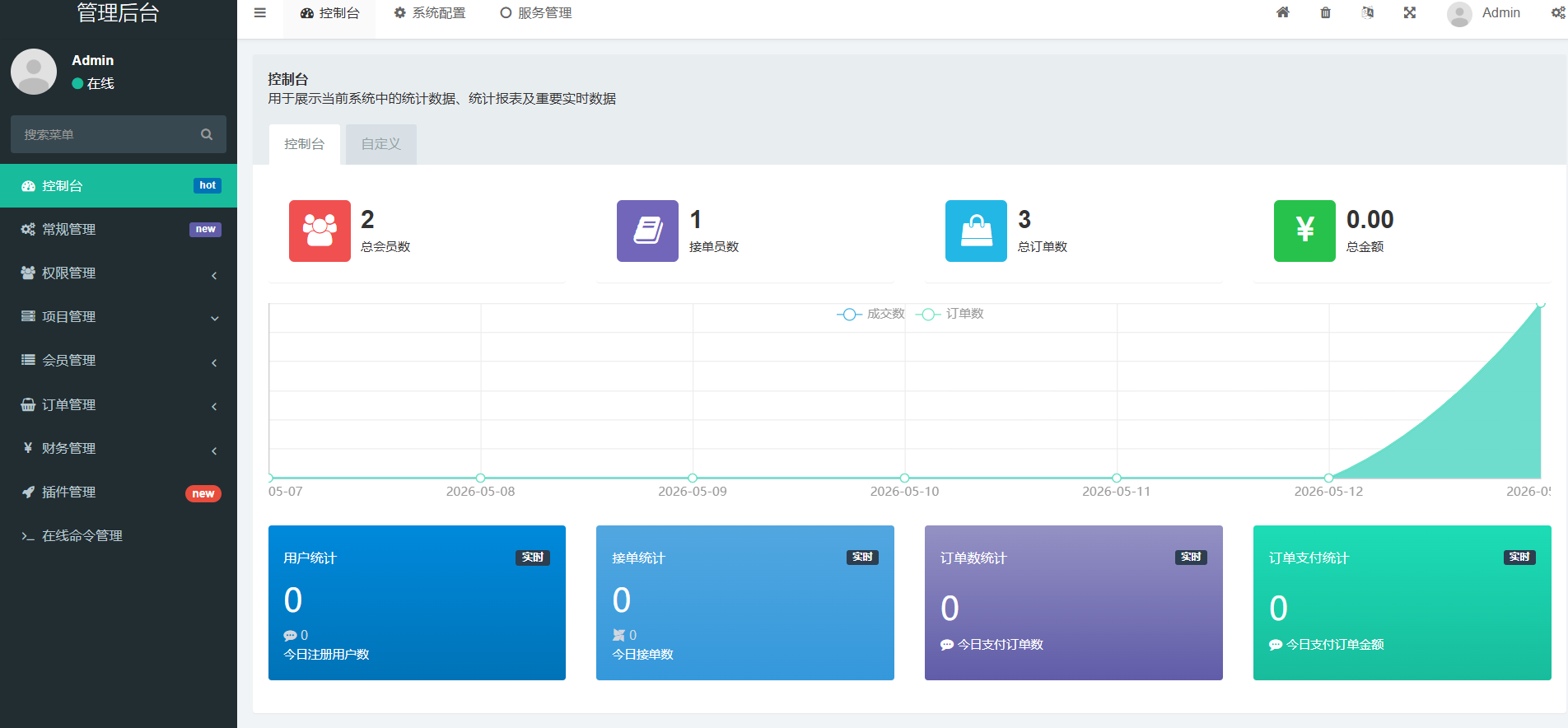The image size is (1568, 728).
Task: Click the purple order takers book icon
Action: point(647,231)
